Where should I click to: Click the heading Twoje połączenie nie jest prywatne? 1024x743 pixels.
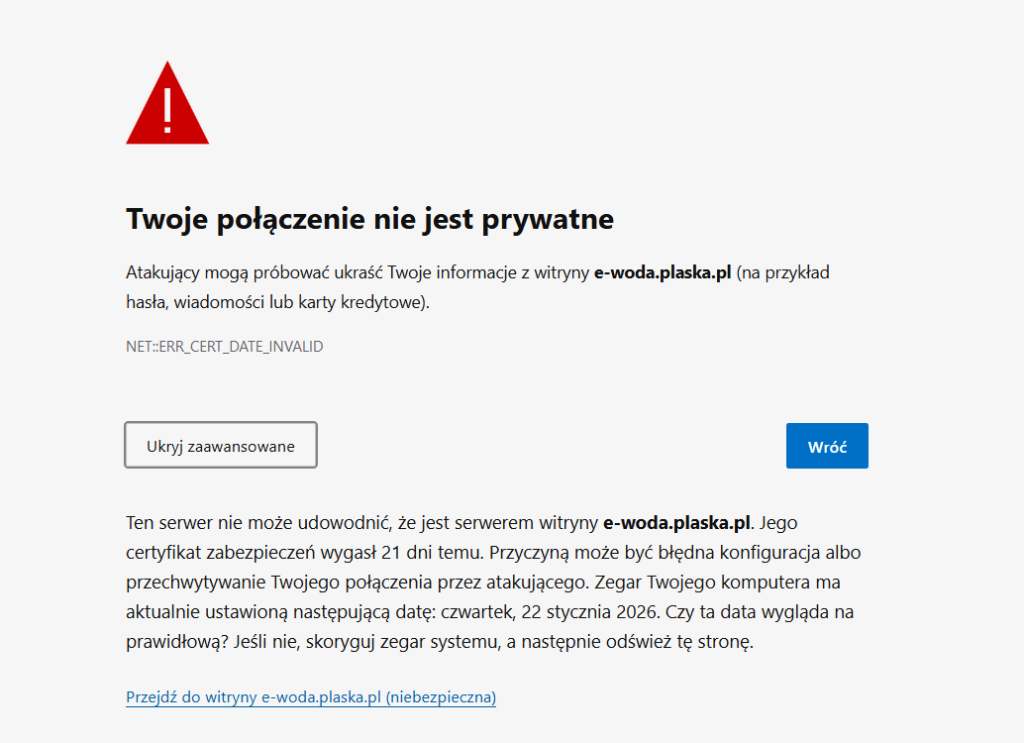[369, 219]
